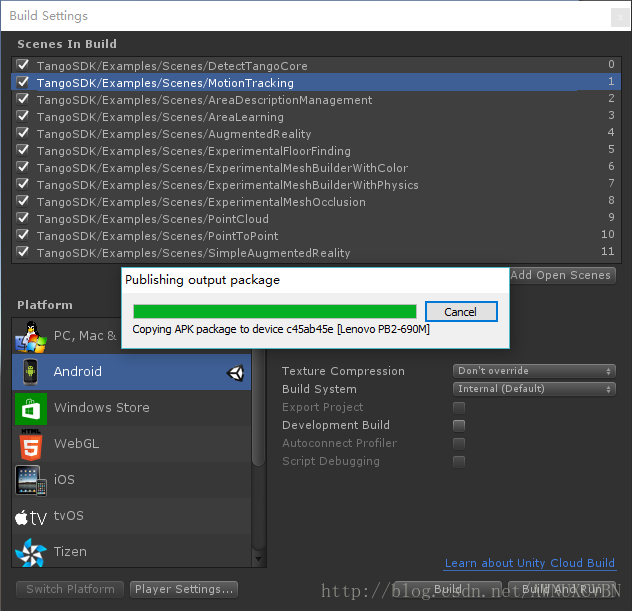Select TangoSDK/Examples/Scenes/MotionTracking scene path

(165, 83)
